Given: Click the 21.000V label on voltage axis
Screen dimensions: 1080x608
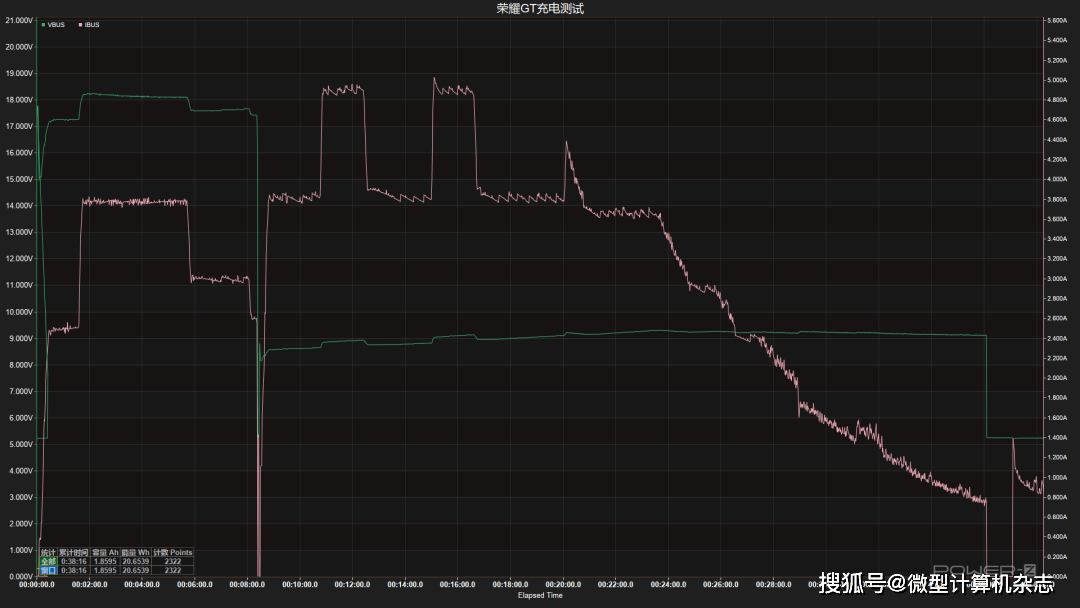Looking at the screenshot, I should tap(19, 21).
